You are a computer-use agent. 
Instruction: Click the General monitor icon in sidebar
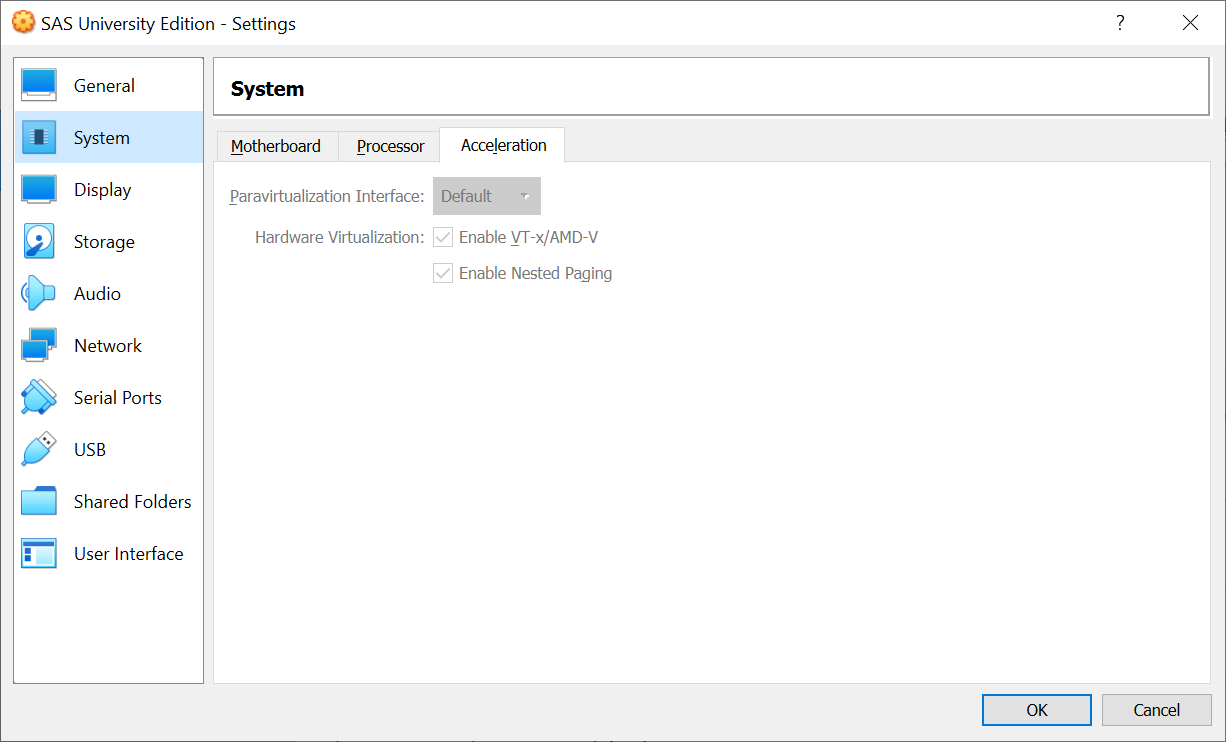[39, 86]
